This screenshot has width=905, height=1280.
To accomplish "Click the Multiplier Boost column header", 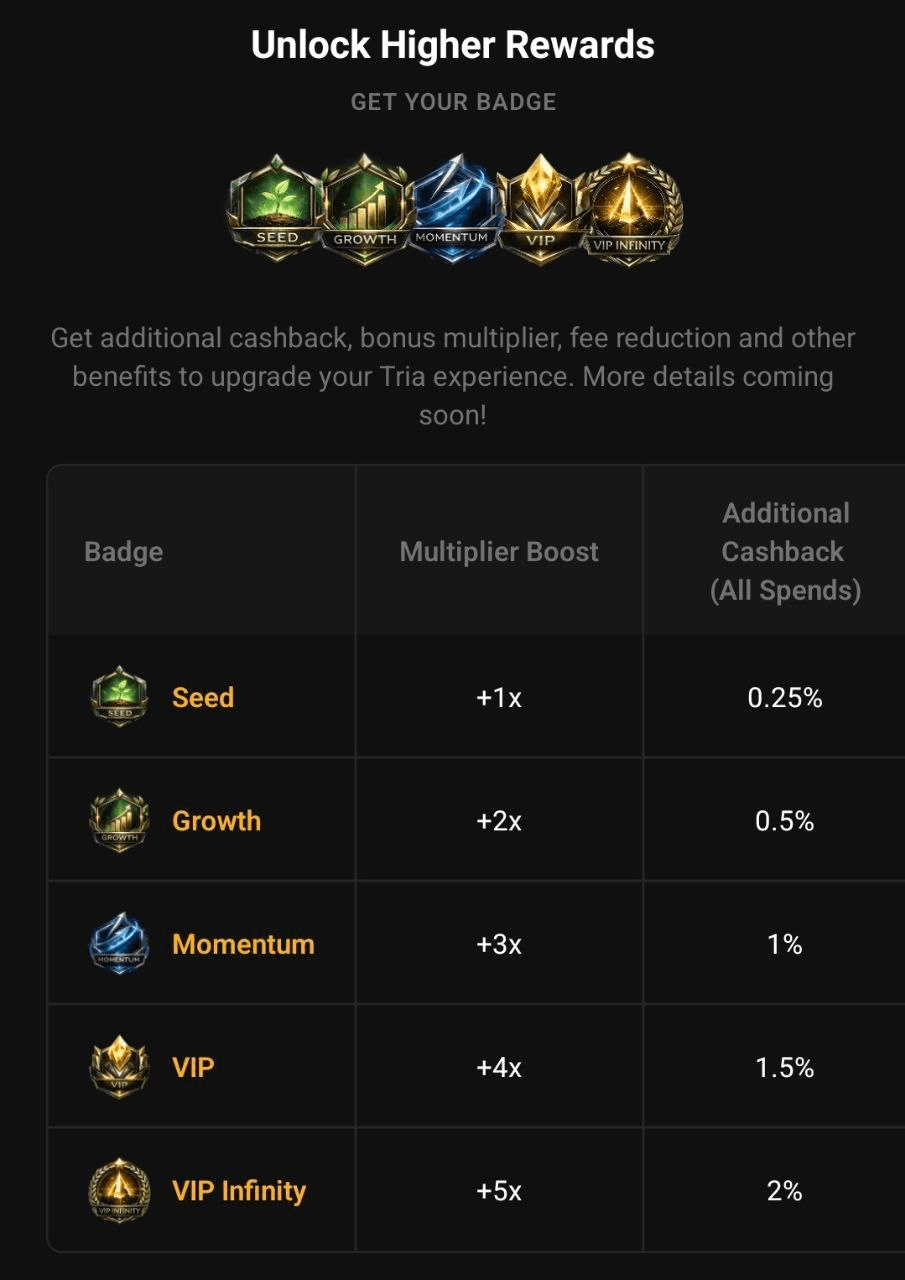I will 499,552.
